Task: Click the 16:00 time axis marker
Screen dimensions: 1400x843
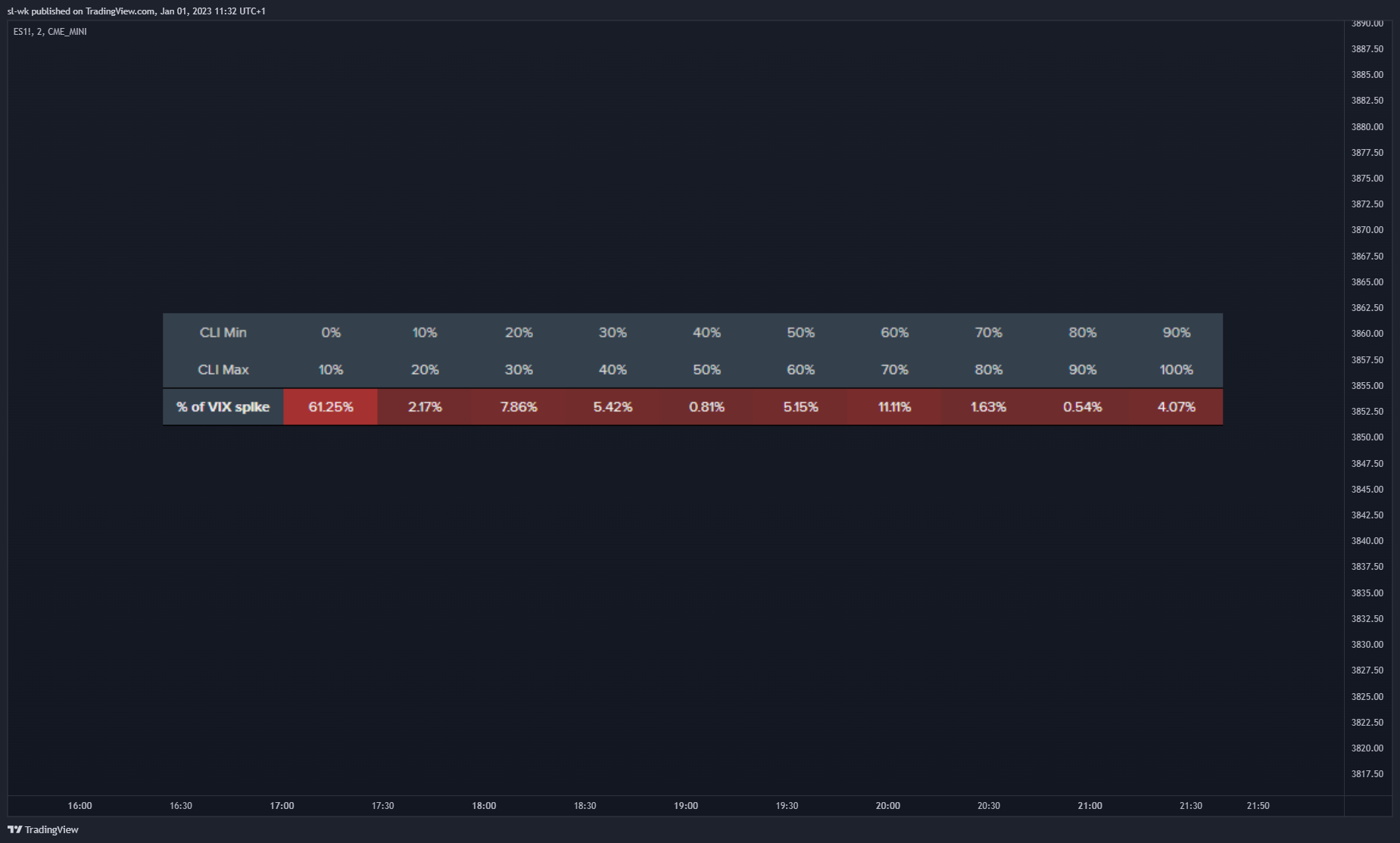Action: click(x=80, y=806)
